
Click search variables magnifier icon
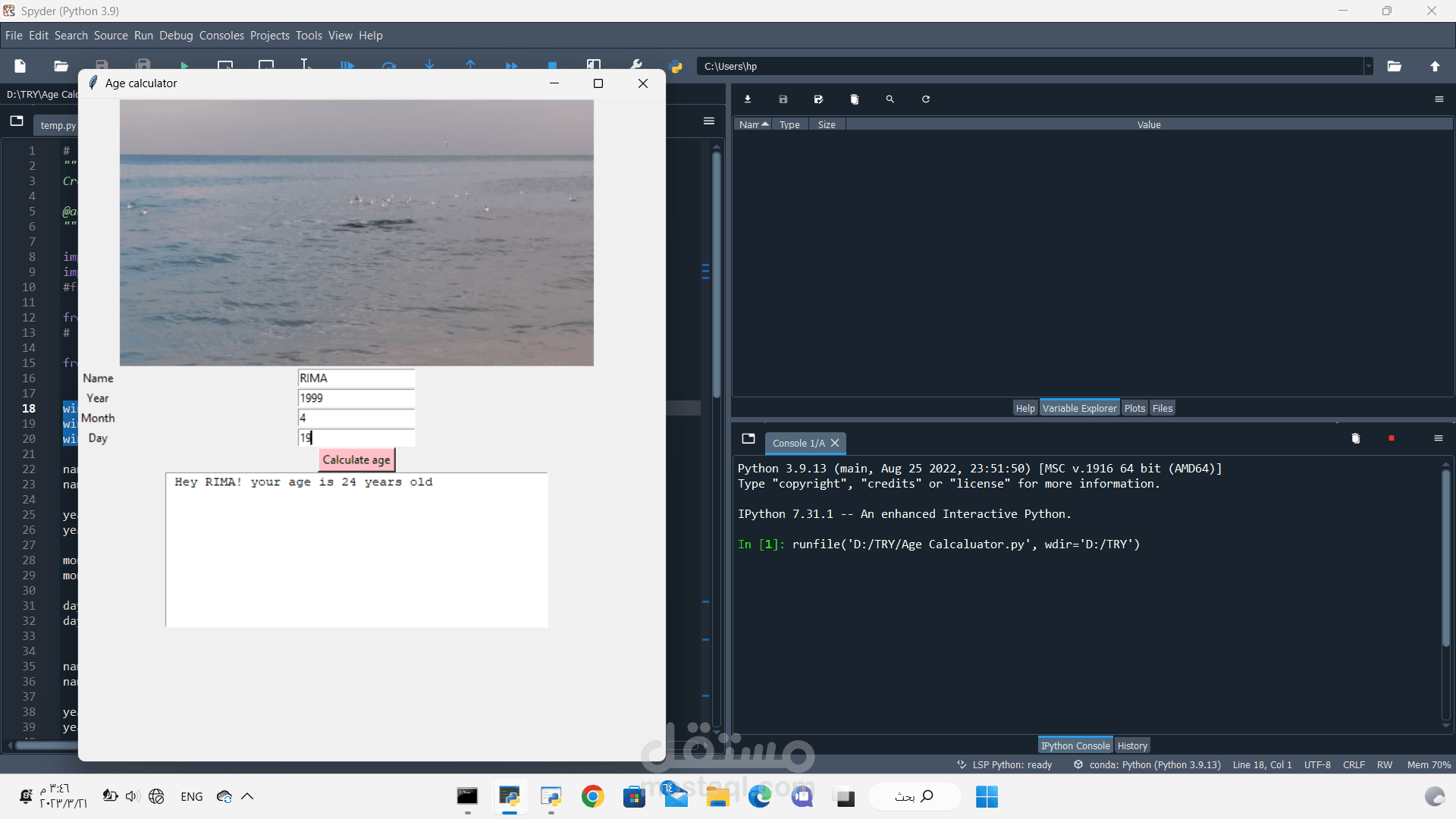[890, 99]
